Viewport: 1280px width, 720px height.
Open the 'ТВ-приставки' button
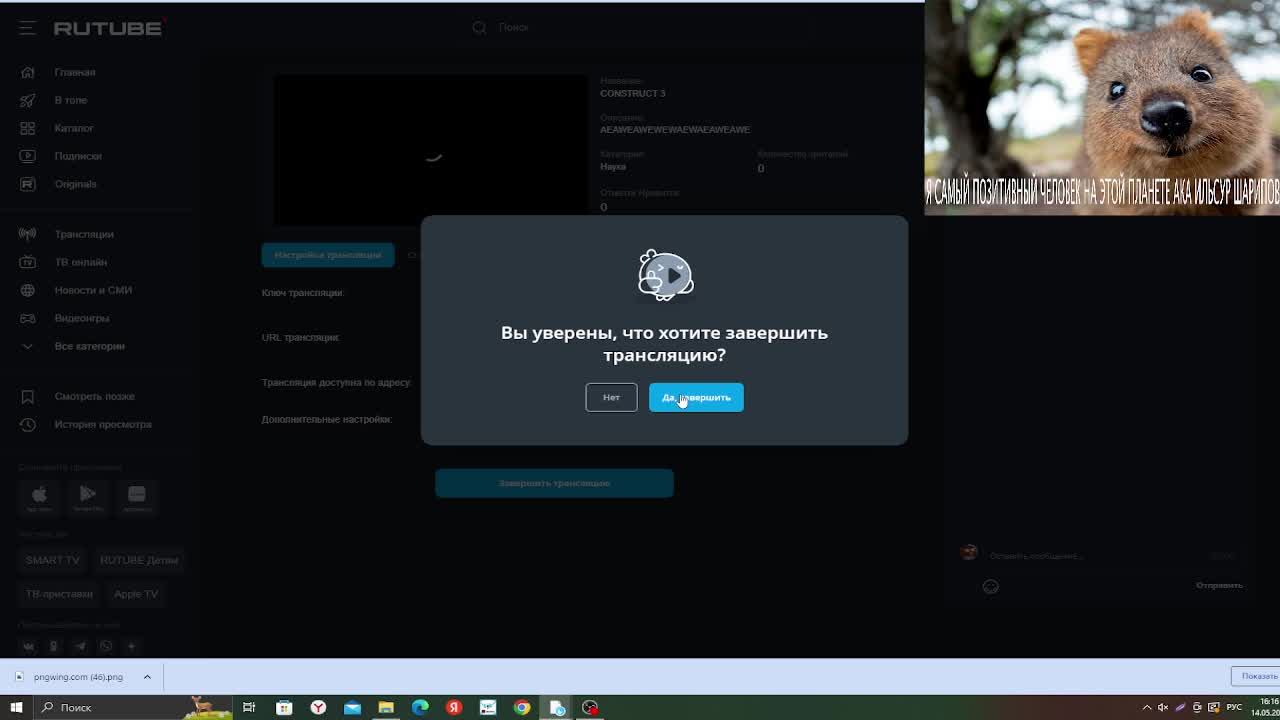tap(59, 594)
